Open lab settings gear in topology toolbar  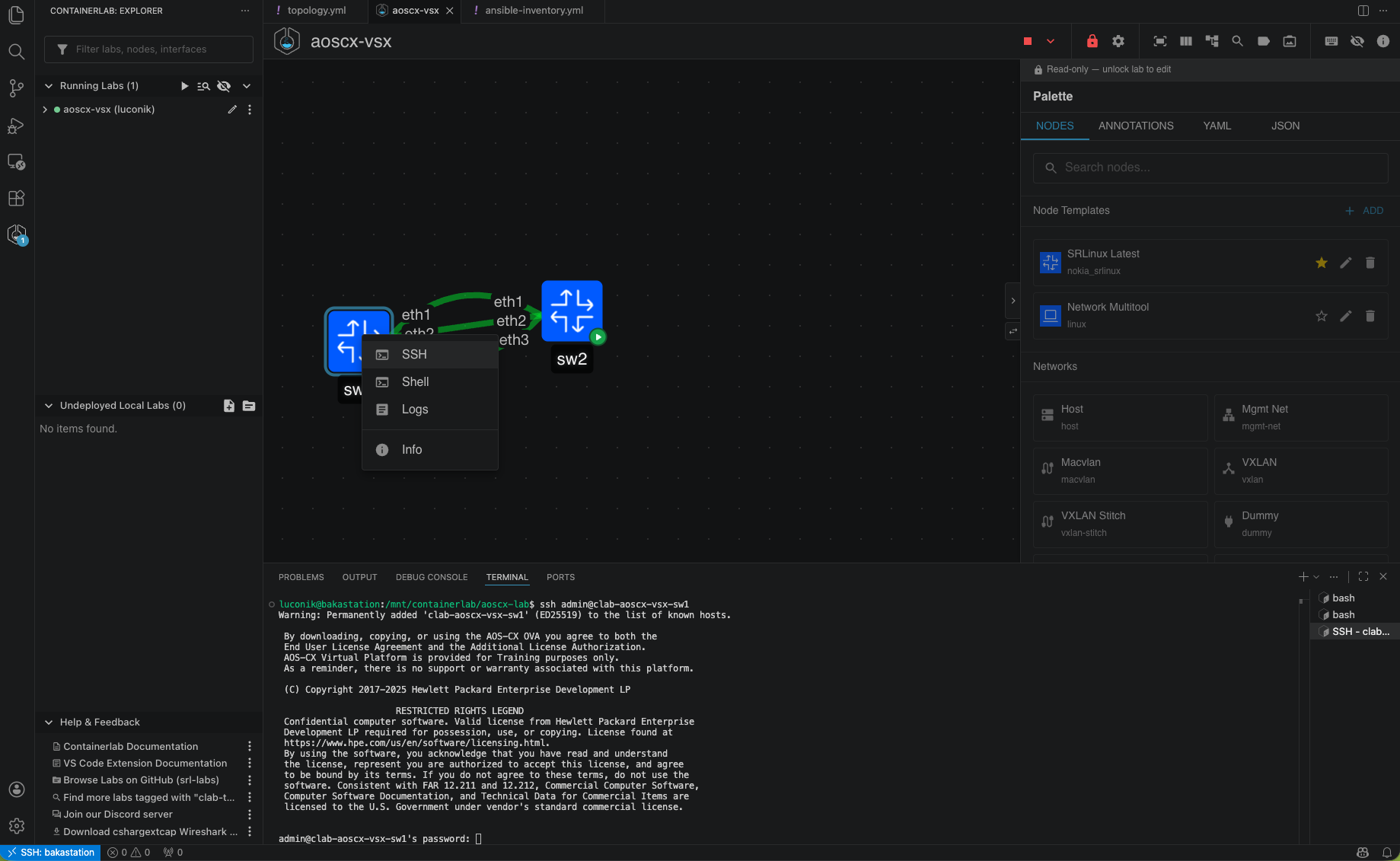click(x=1118, y=41)
